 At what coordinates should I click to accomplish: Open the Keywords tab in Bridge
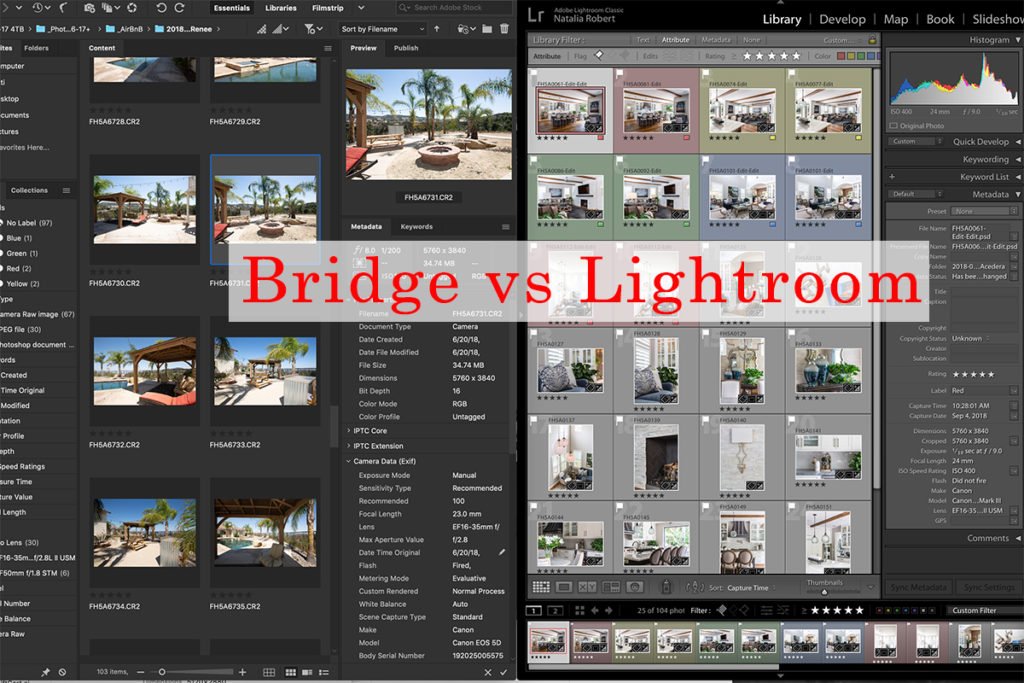(x=416, y=227)
